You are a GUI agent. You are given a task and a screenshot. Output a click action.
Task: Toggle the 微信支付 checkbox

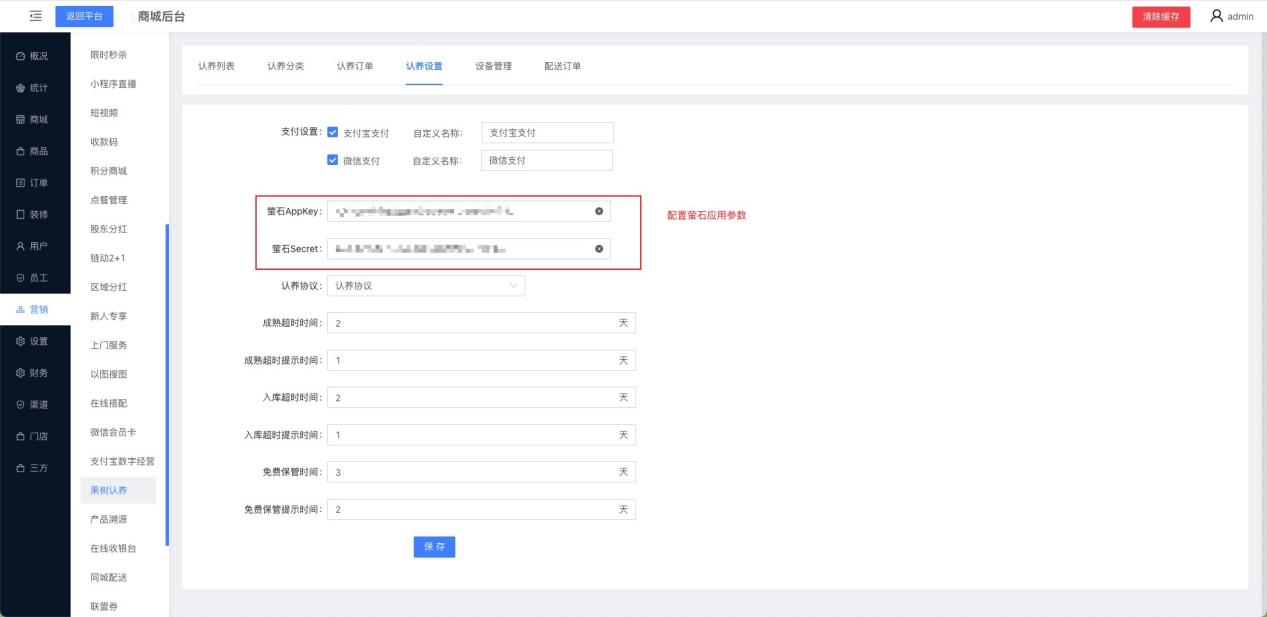(x=333, y=160)
